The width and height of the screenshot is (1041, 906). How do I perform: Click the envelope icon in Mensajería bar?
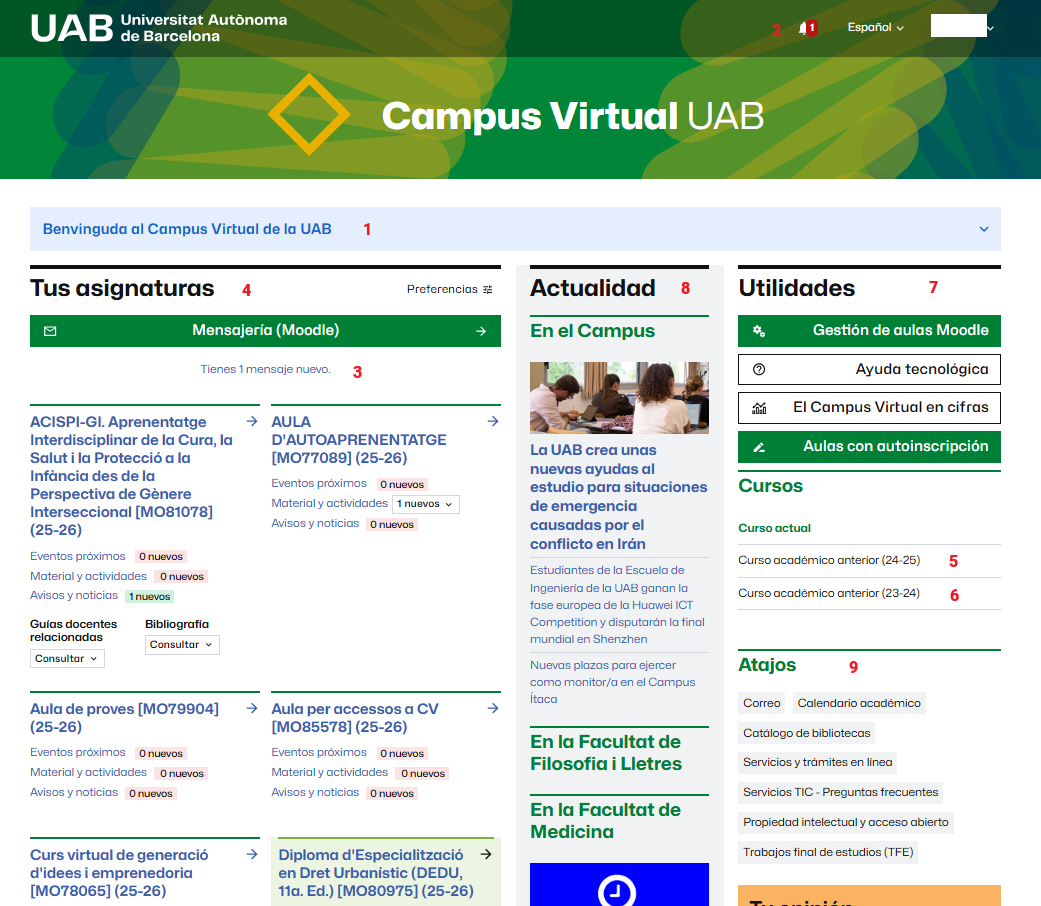point(50,331)
